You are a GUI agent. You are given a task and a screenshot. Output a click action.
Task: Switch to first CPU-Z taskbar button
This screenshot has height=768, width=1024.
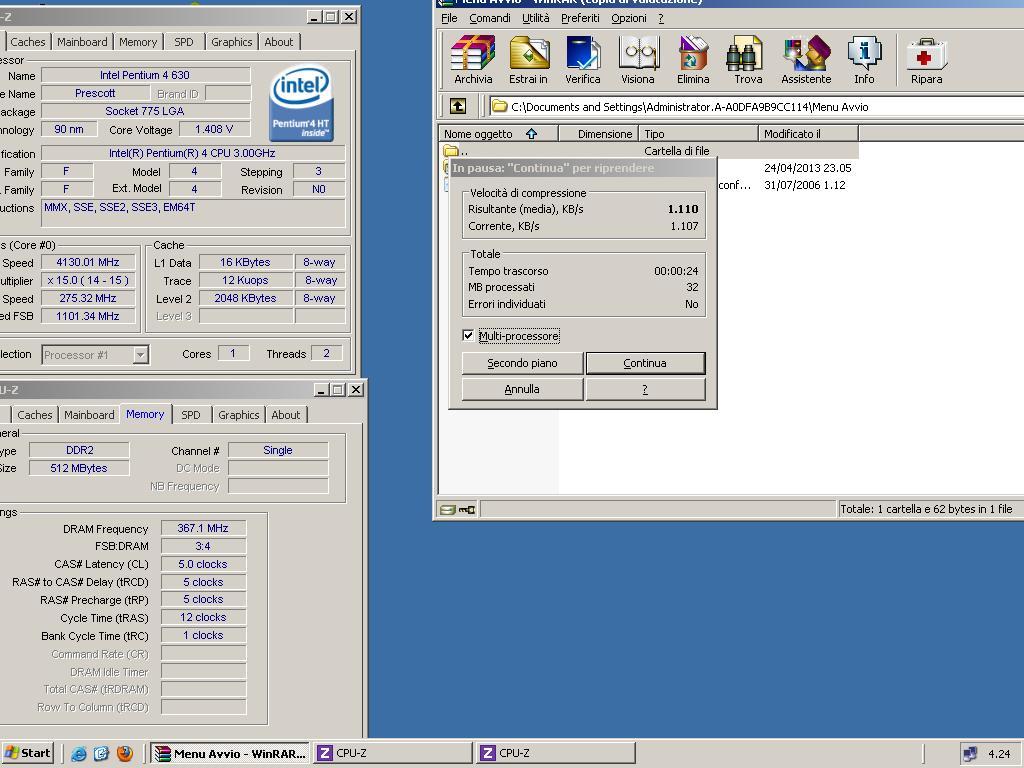[392, 753]
